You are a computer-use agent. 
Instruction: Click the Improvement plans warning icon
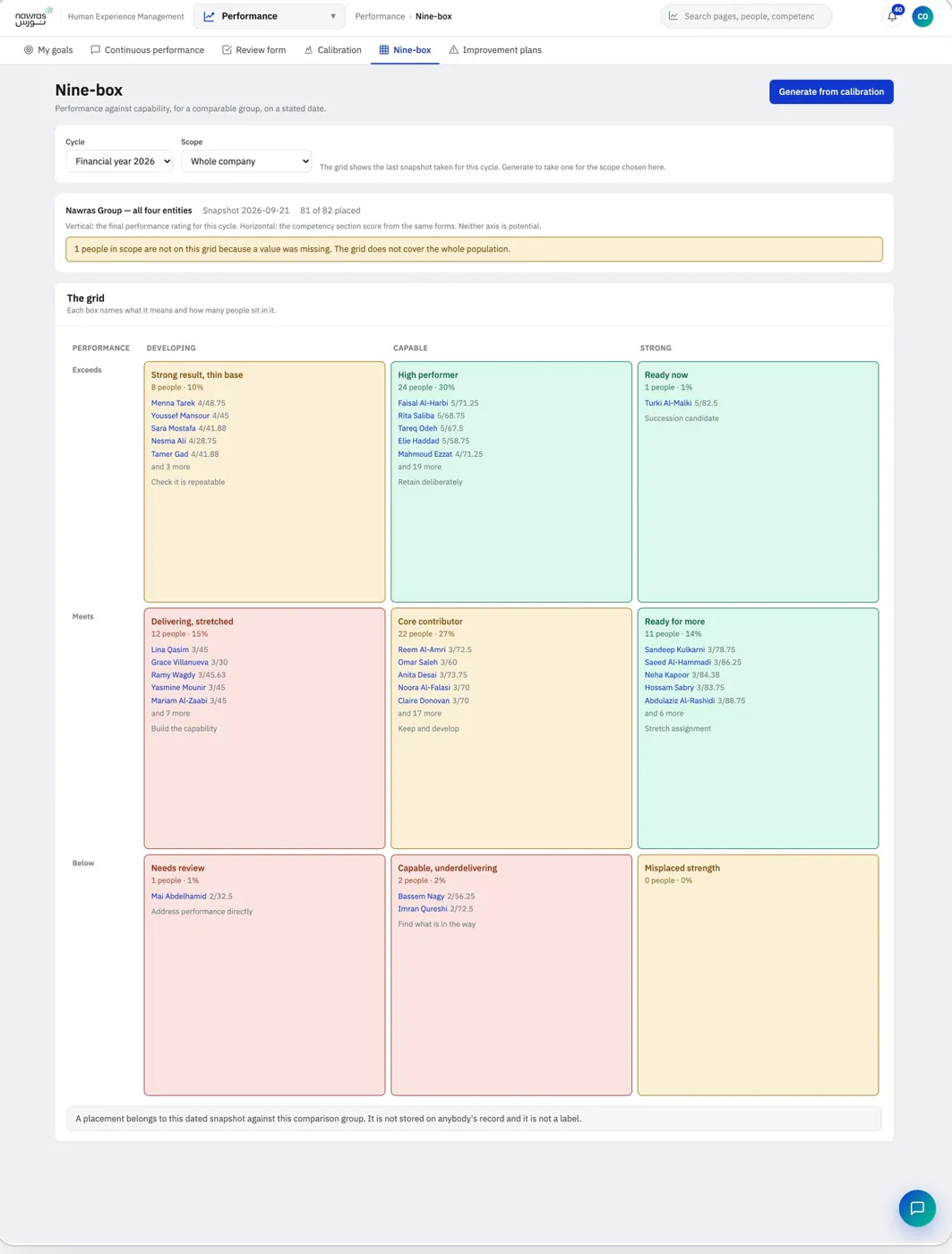tap(453, 50)
